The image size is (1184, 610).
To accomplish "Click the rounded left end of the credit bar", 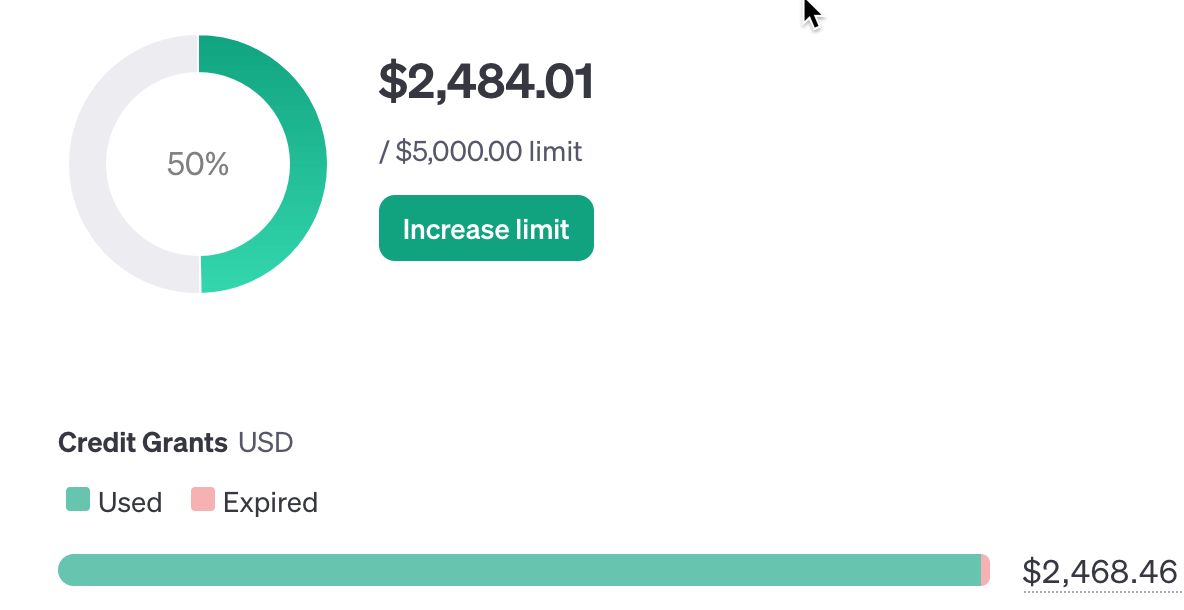I will click(68, 570).
